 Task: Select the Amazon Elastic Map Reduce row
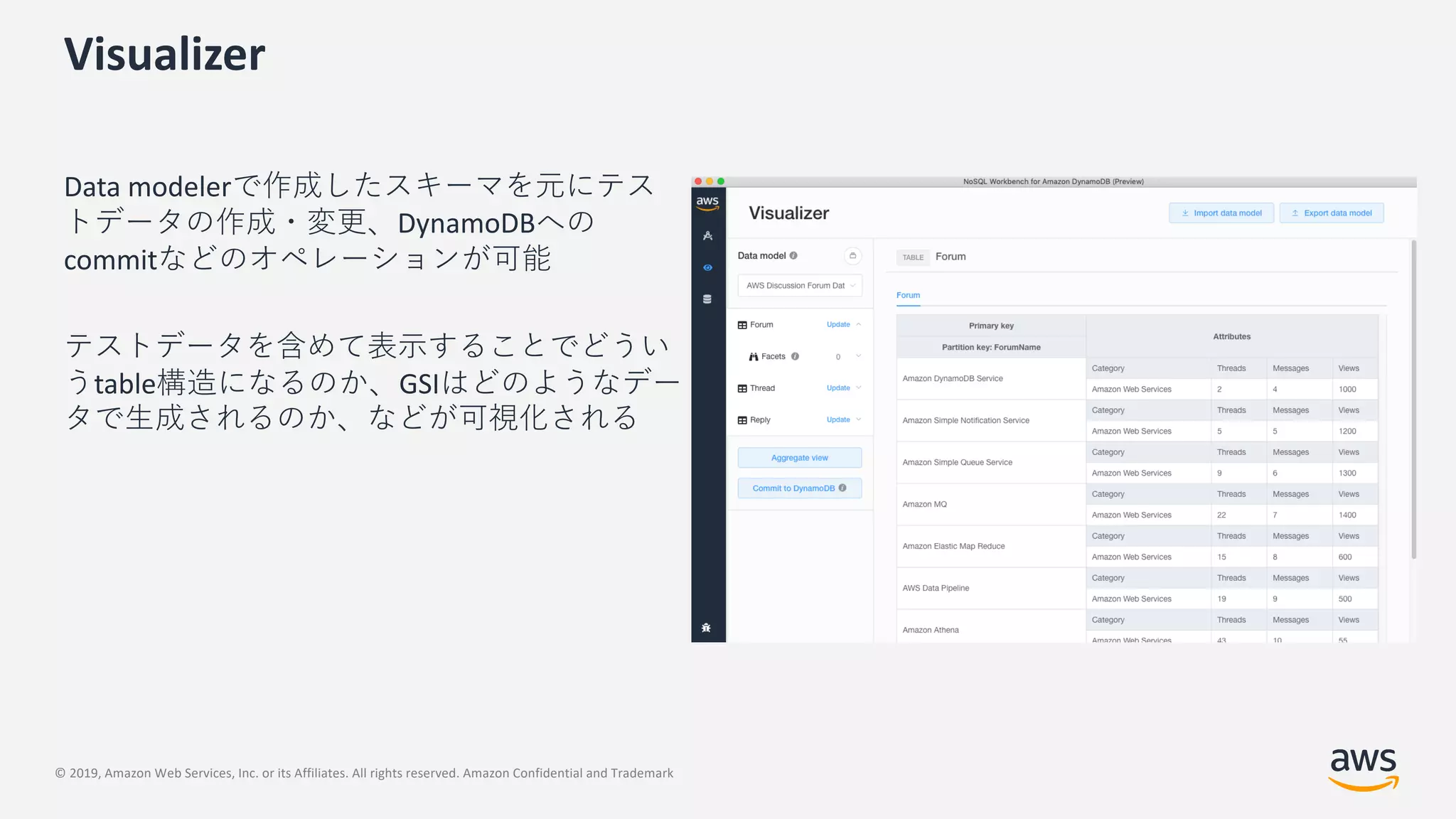click(991, 547)
